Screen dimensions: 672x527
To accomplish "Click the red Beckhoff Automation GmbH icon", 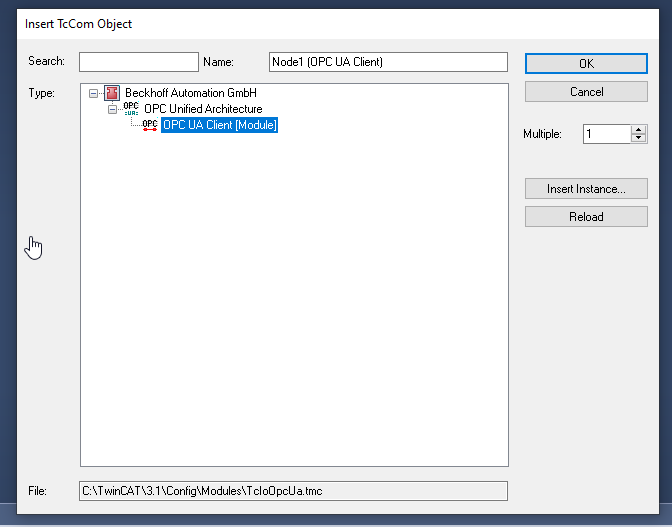I will [x=112, y=93].
